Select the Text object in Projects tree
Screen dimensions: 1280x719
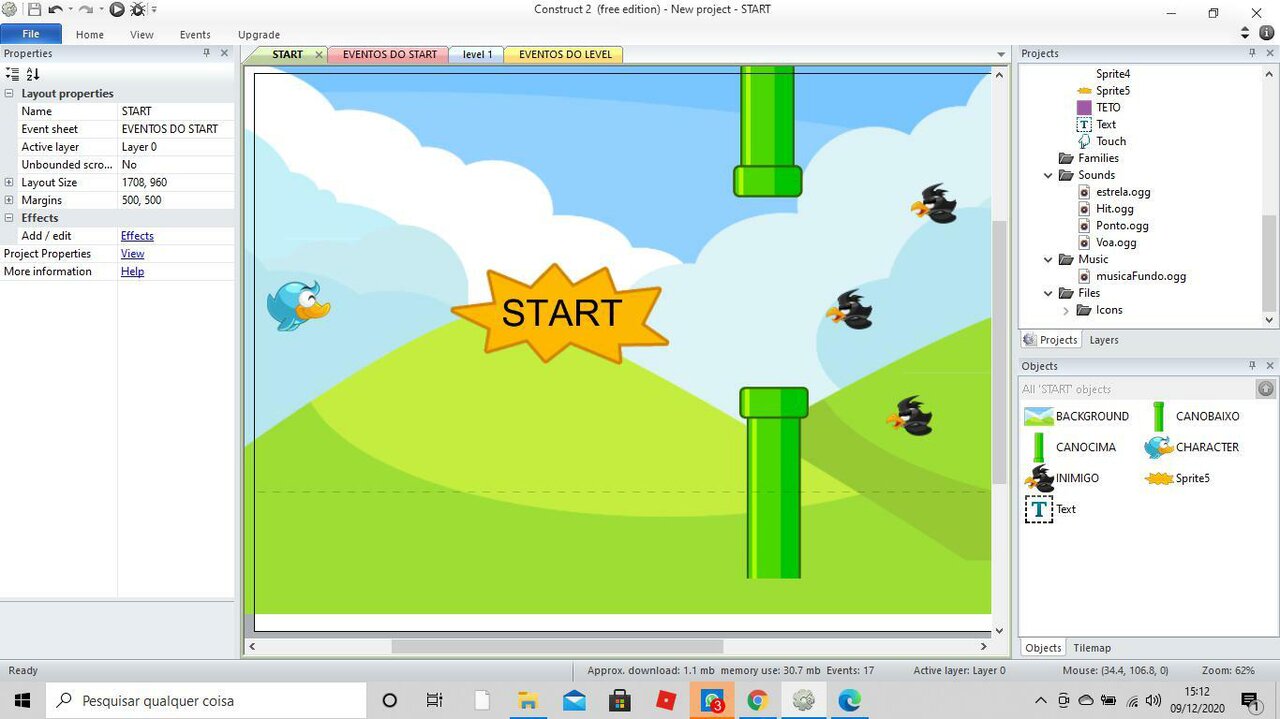[1096, 124]
